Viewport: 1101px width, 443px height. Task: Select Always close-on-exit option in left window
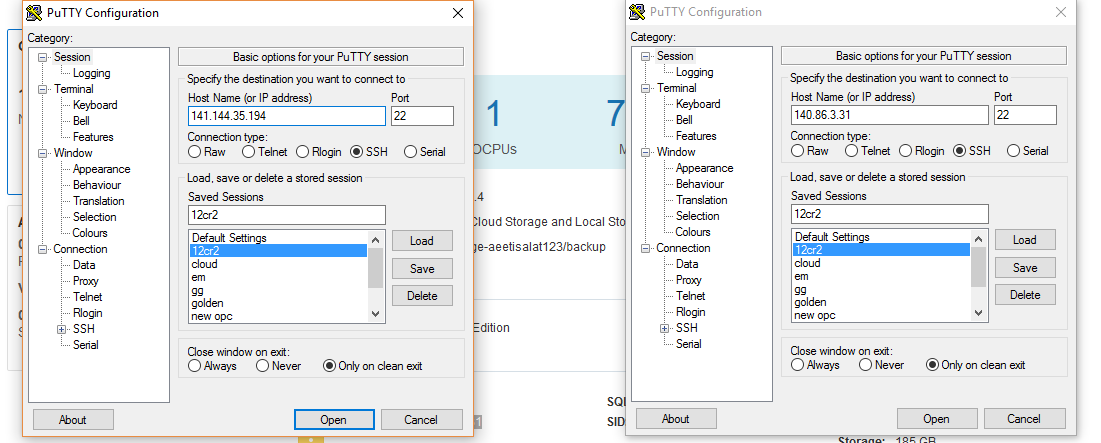coord(195,366)
